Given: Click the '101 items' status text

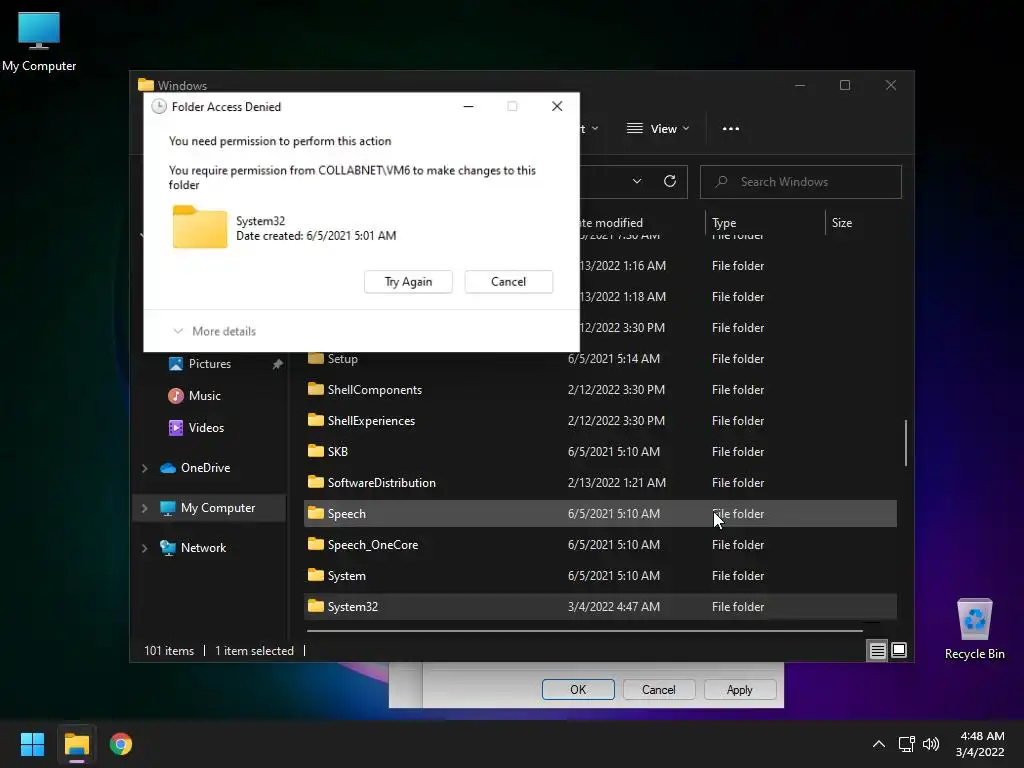Looking at the screenshot, I should coord(169,650).
